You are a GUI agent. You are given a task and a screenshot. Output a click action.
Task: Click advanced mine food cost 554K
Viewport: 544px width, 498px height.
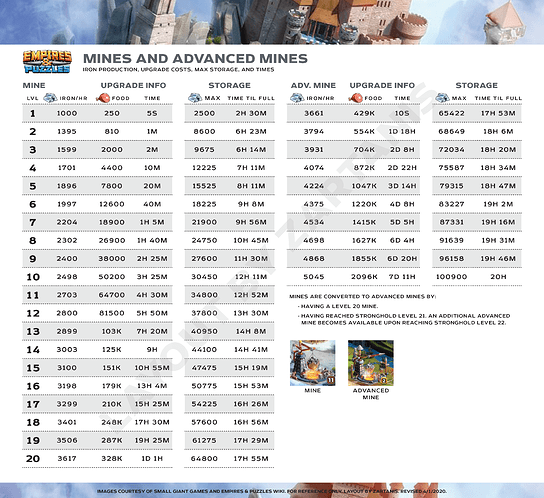[364, 132]
